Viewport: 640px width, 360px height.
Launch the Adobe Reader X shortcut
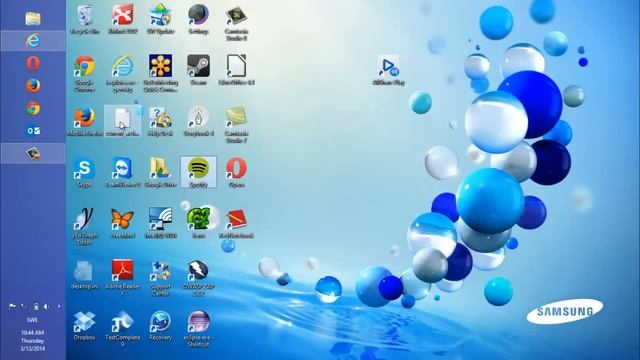tap(122, 278)
